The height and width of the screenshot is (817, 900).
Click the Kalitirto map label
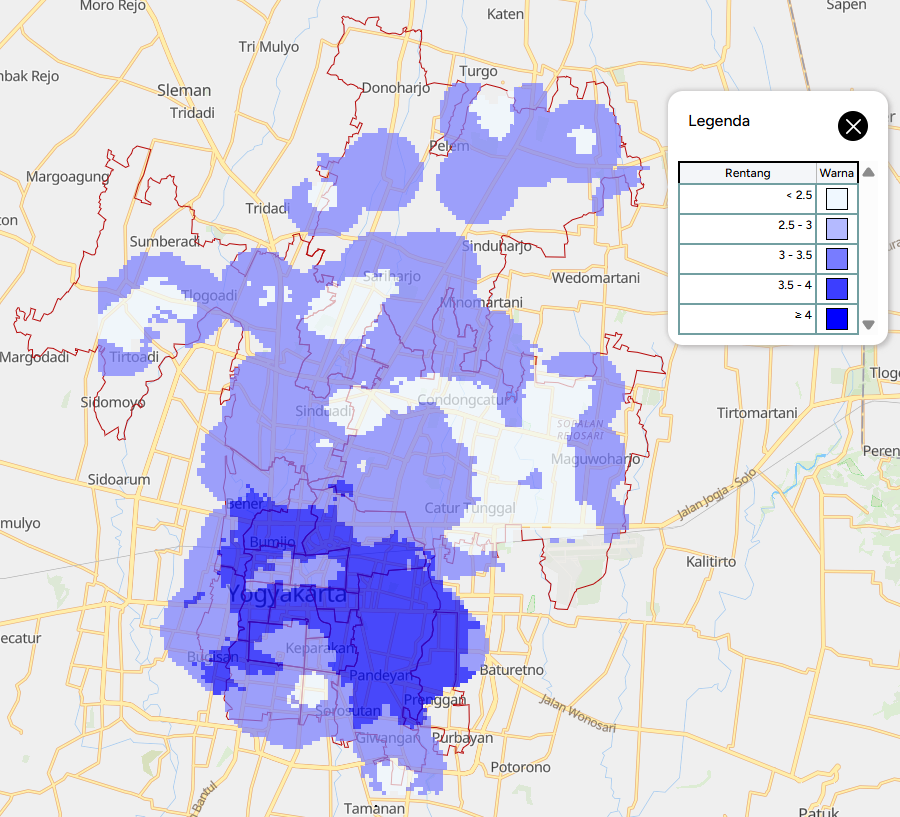[x=711, y=562]
